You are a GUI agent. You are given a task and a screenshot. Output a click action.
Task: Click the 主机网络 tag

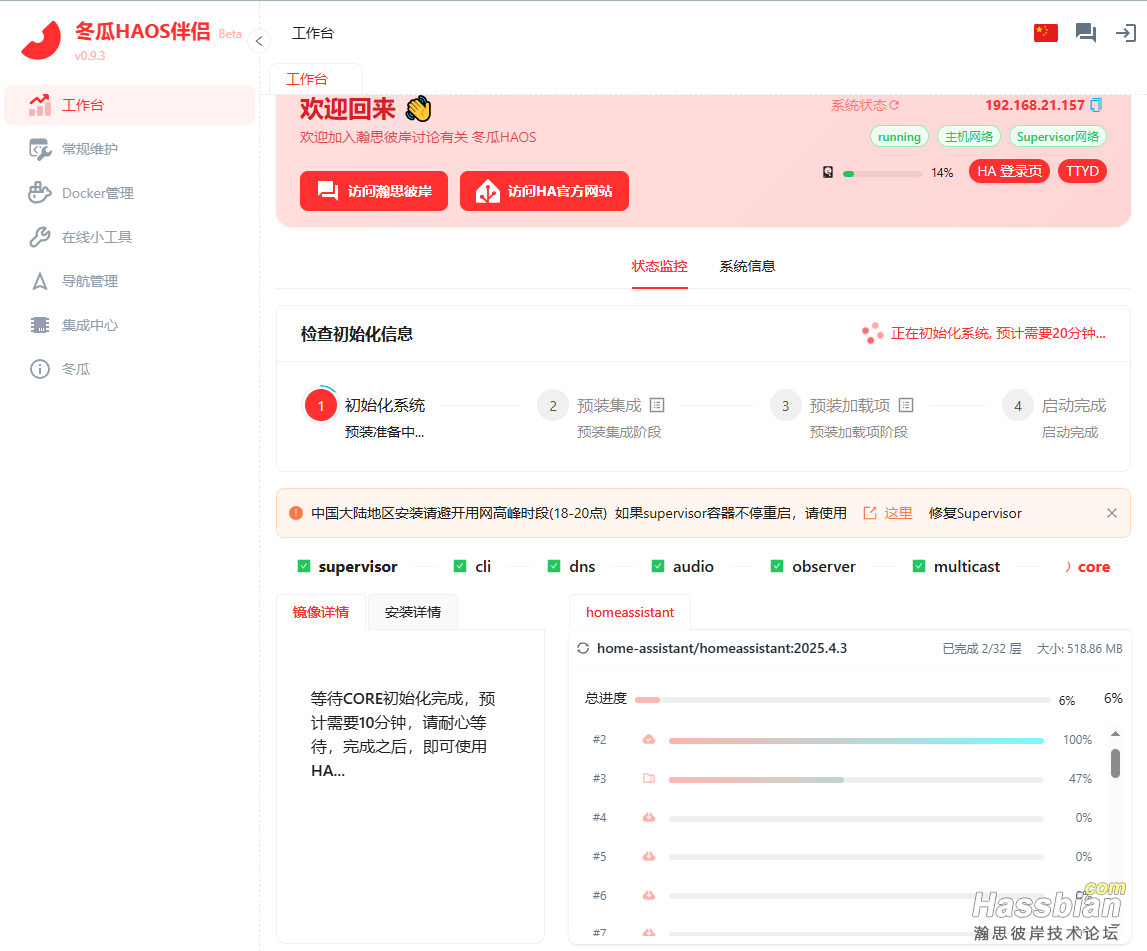(969, 137)
